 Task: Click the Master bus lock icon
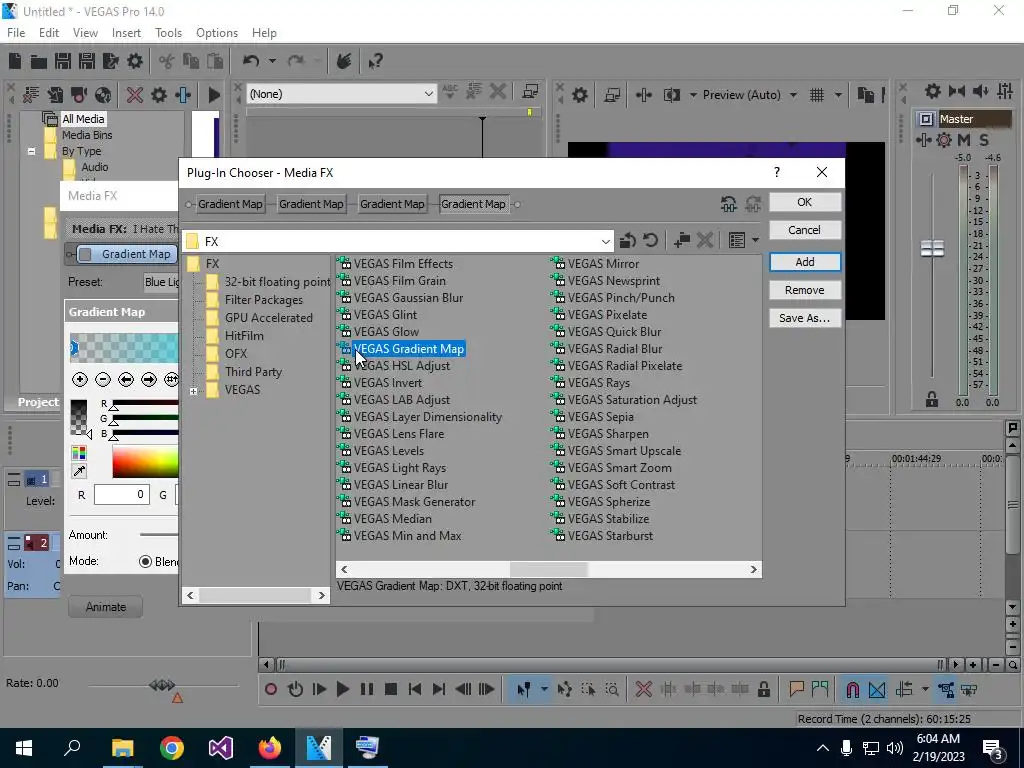click(x=932, y=400)
